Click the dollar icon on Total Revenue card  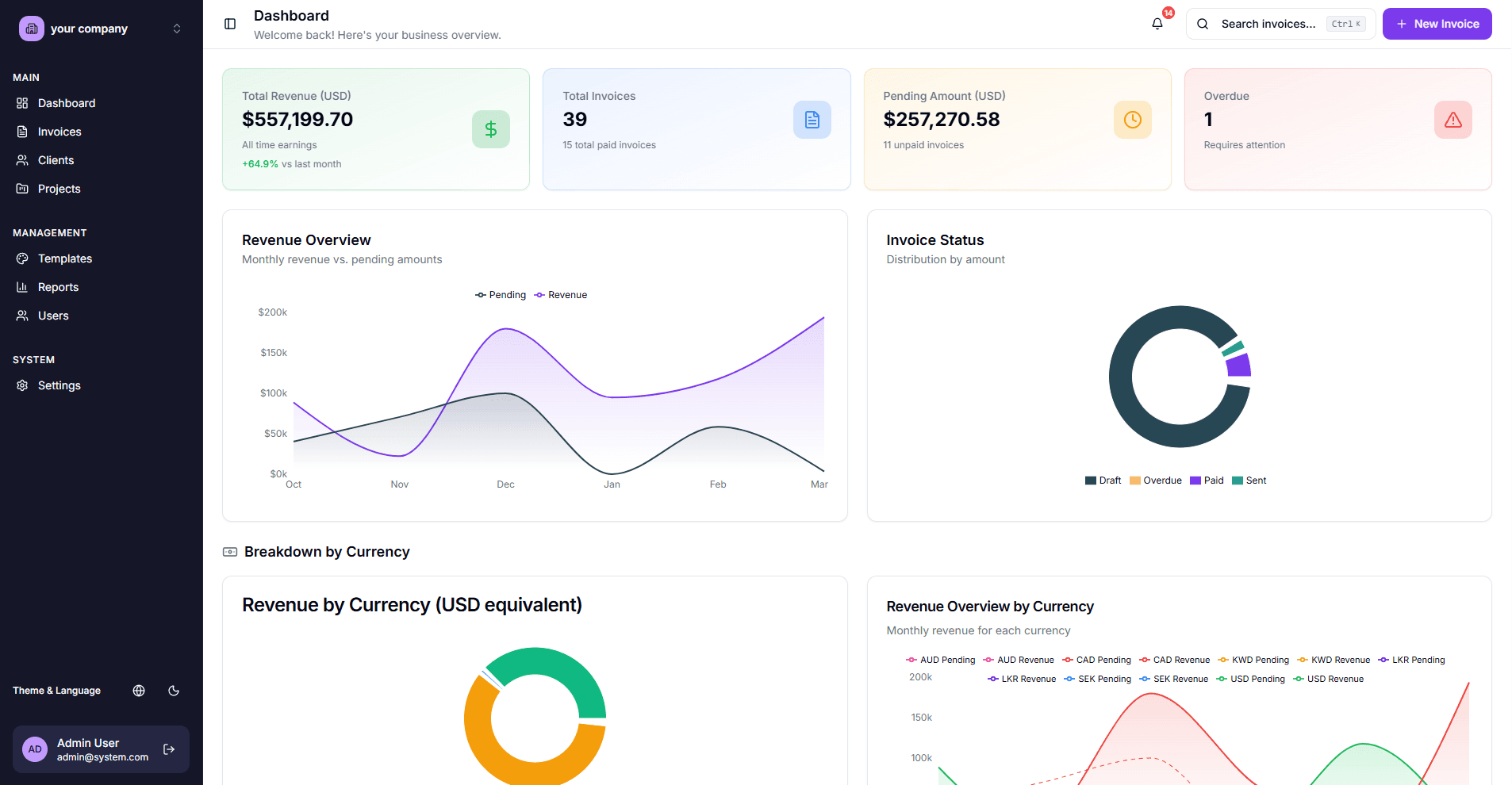coord(490,128)
